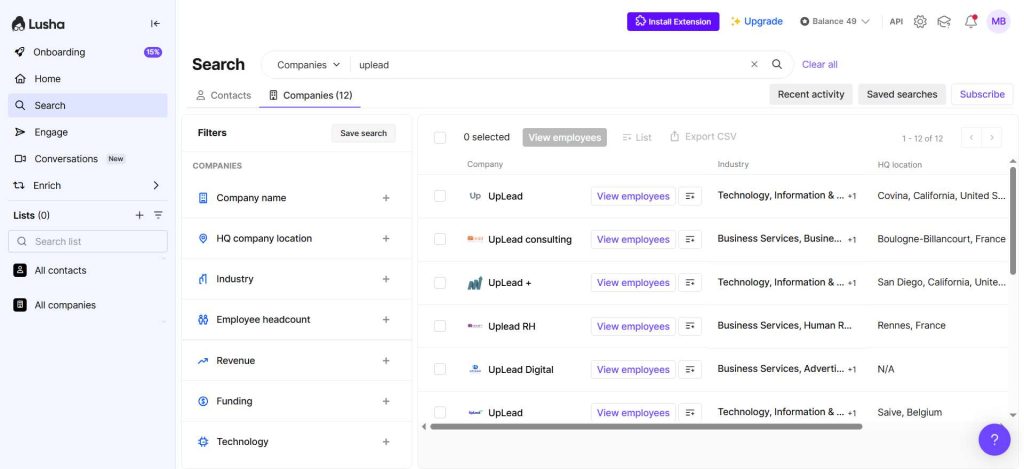Go to next results page arrow
Viewport: 1024px width, 469px height.
coord(991,138)
